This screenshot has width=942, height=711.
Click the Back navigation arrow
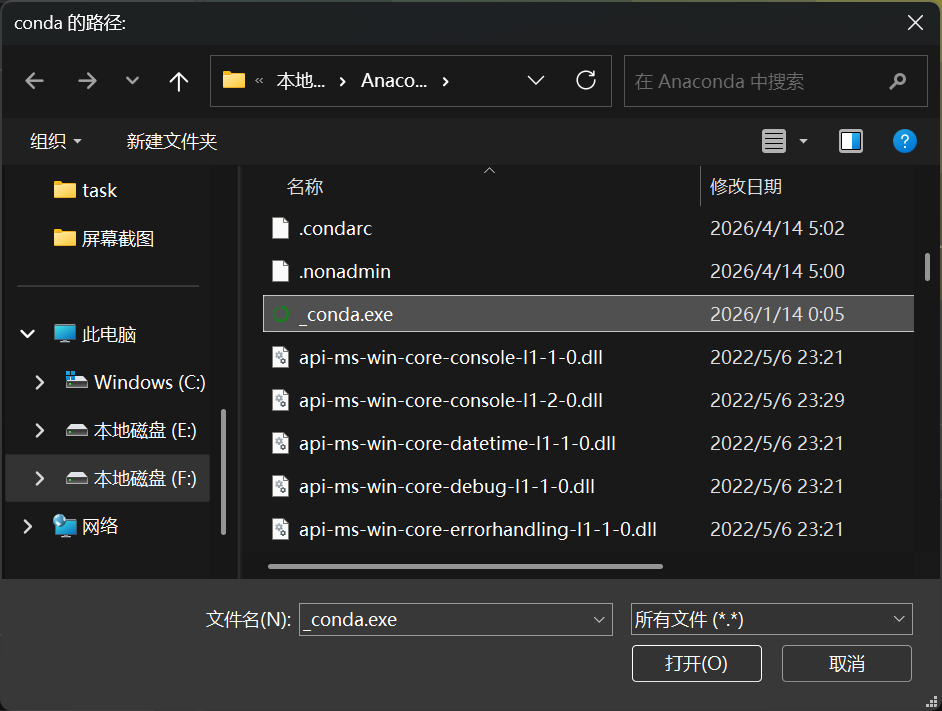click(35, 81)
